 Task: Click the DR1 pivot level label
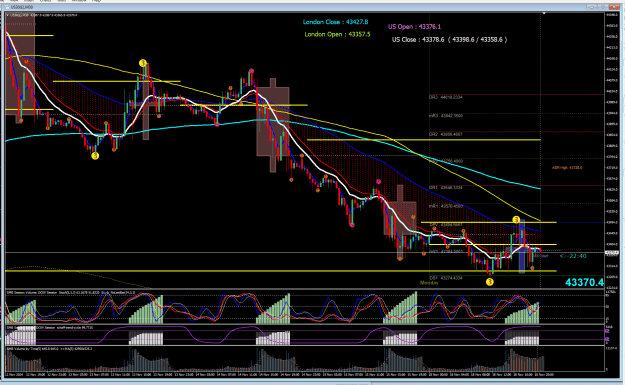(x=446, y=187)
